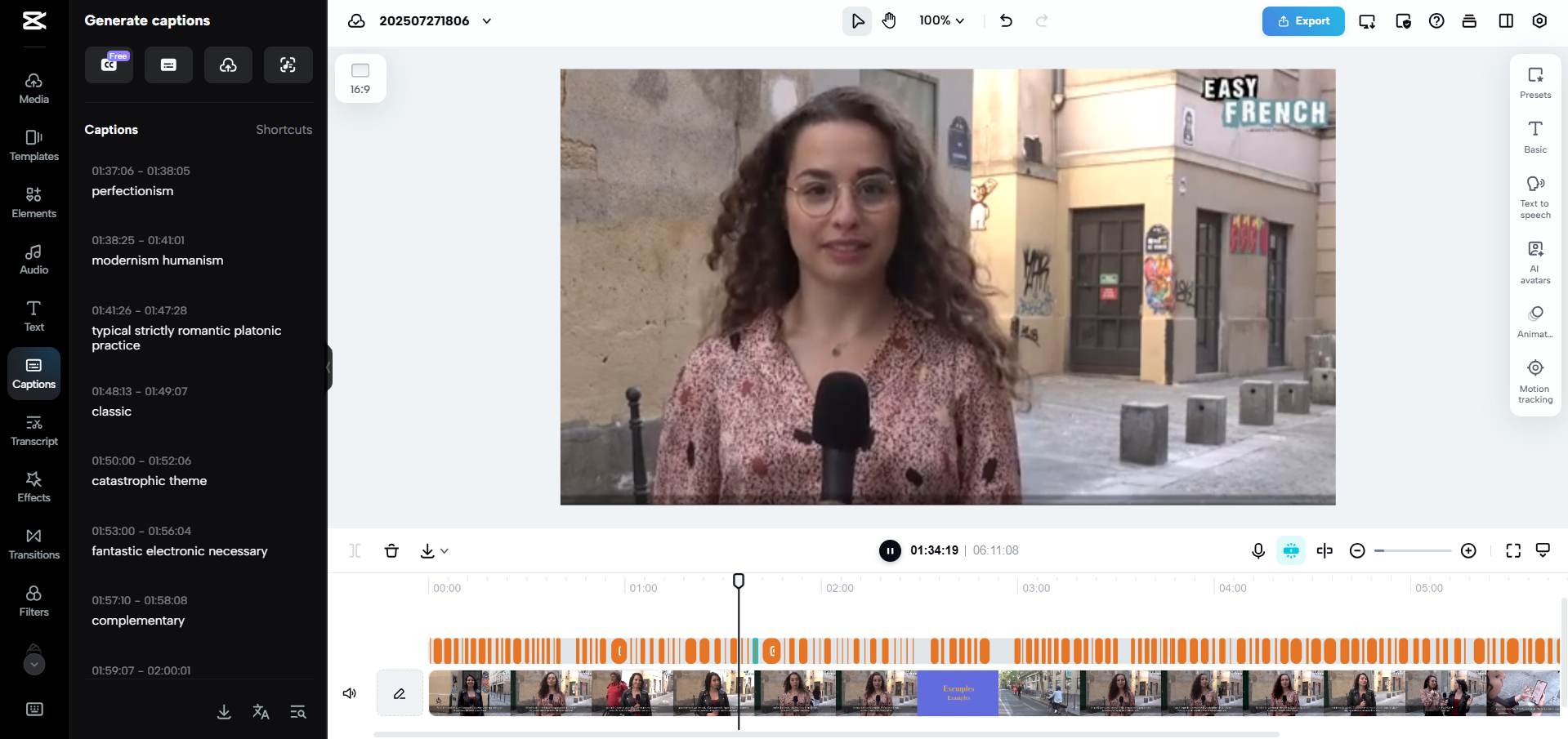Record a voiceover with the microphone tool
This screenshot has width=1568, height=739.
[1258, 550]
